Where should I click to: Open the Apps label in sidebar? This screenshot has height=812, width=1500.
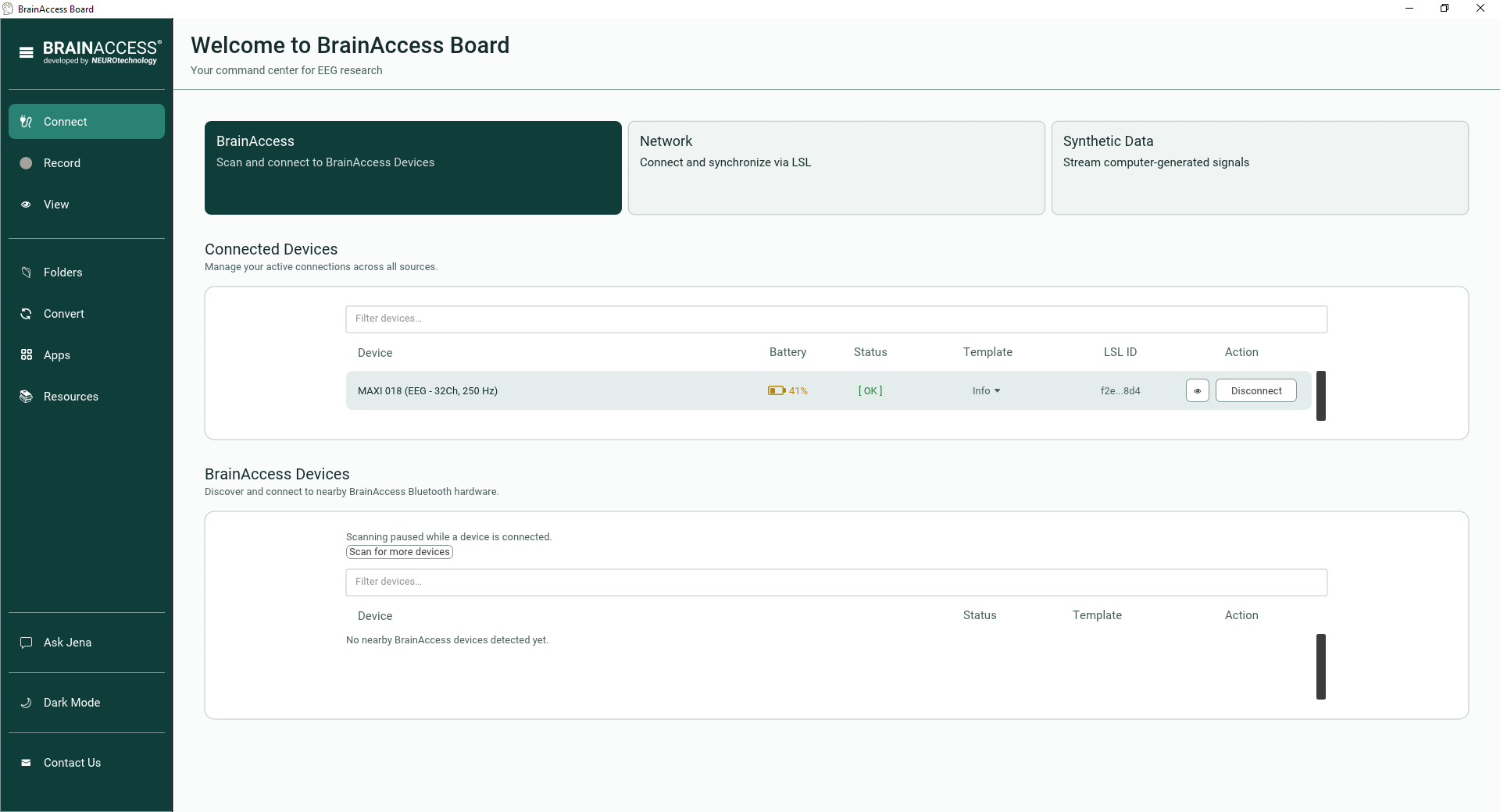click(57, 355)
